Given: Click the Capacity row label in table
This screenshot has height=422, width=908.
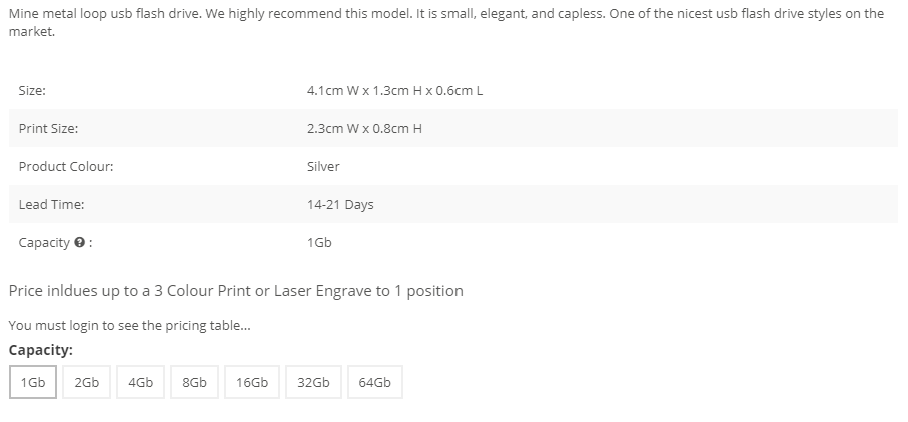Looking at the screenshot, I should click(x=44, y=243).
